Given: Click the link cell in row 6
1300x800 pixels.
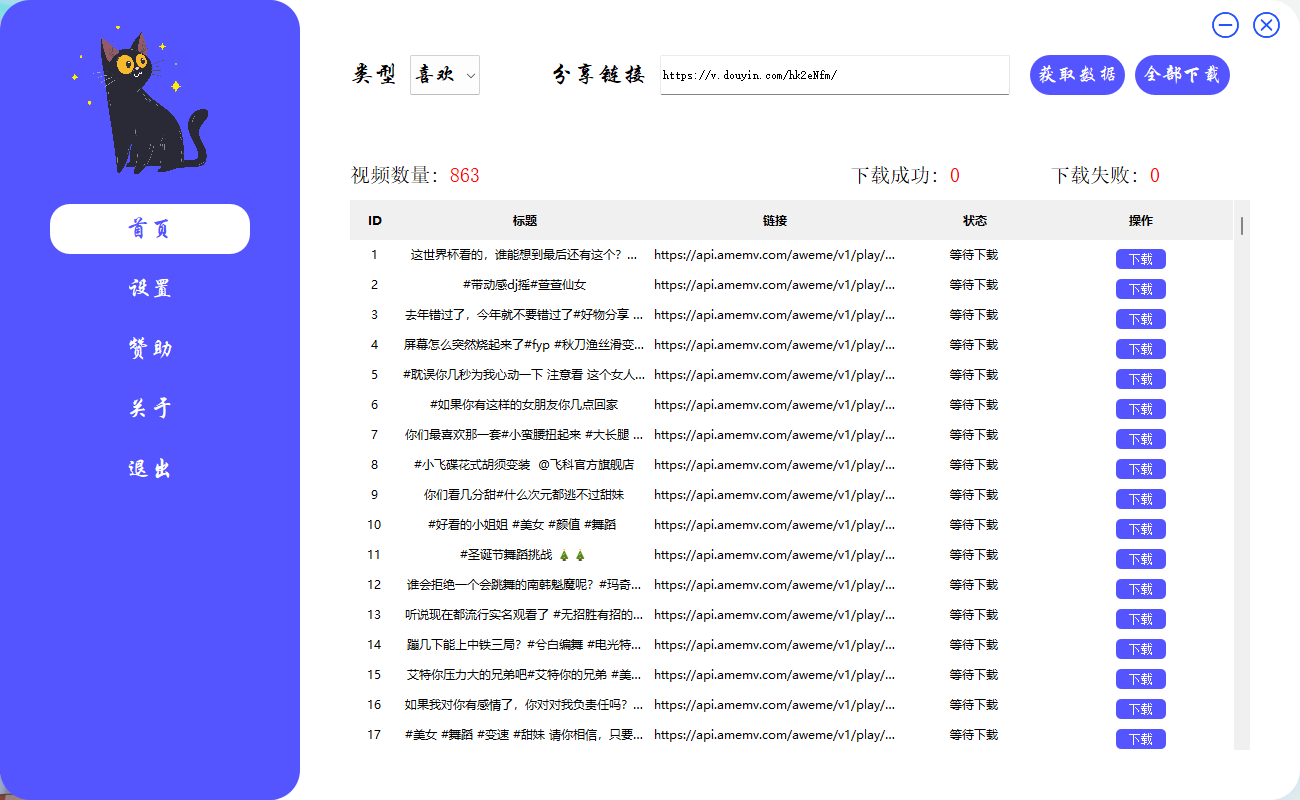Looking at the screenshot, I should 774,405.
